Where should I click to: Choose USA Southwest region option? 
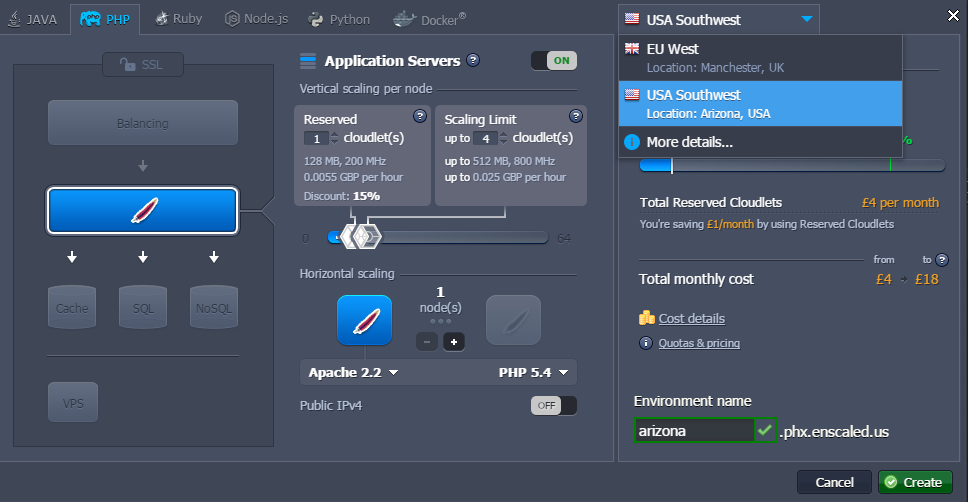[761, 104]
